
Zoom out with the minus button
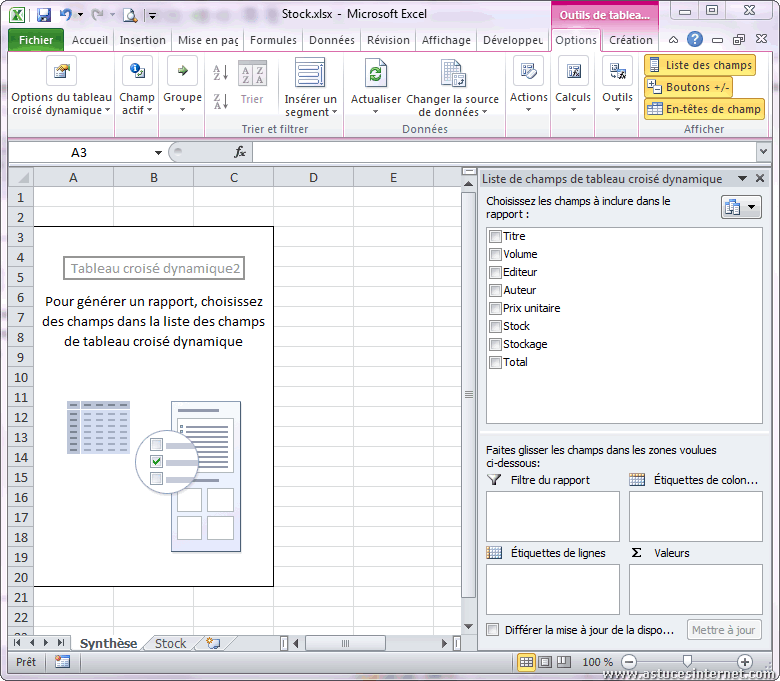pyautogui.click(x=629, y=662)
